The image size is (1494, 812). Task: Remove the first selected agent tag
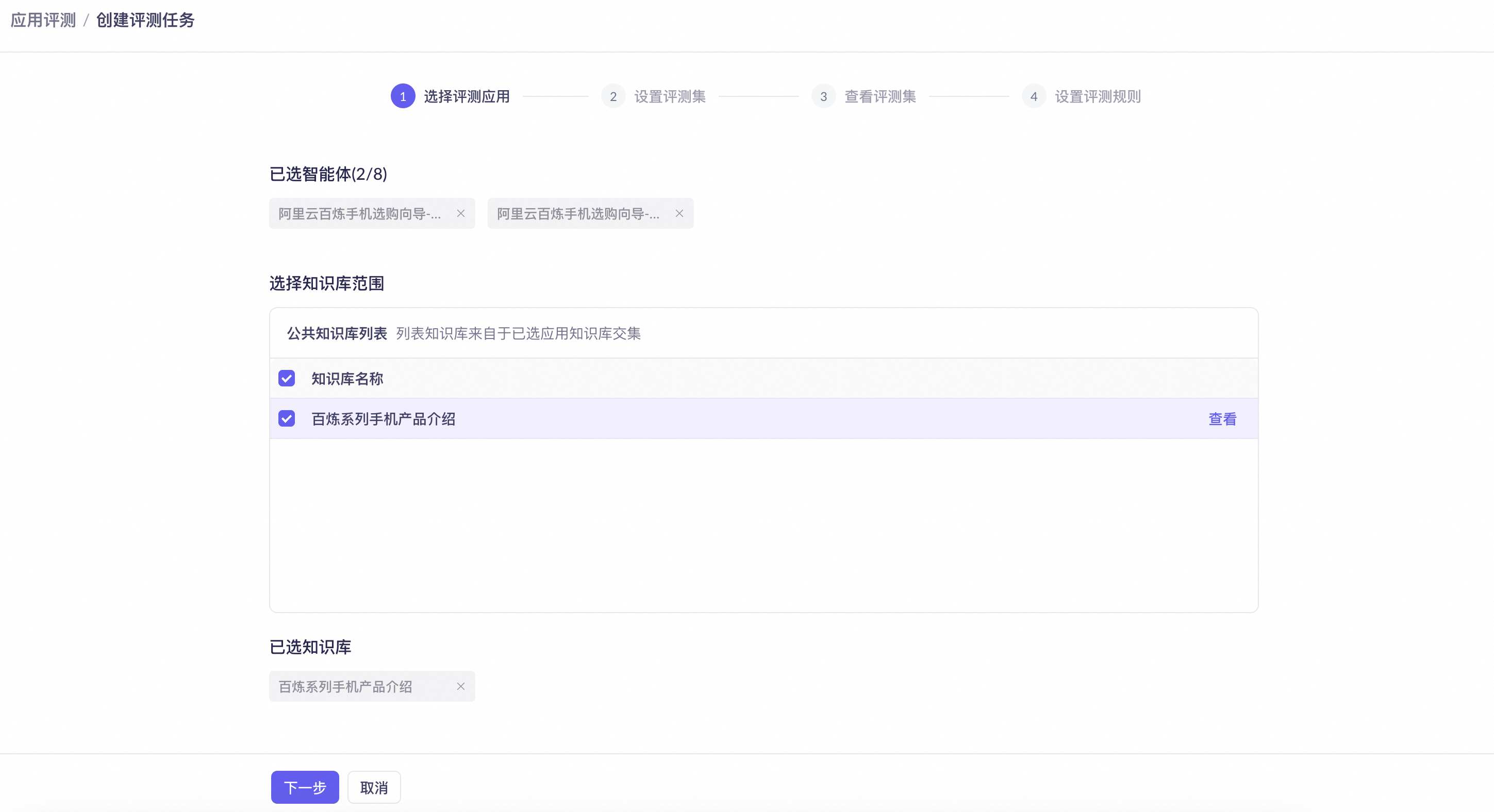460,213
